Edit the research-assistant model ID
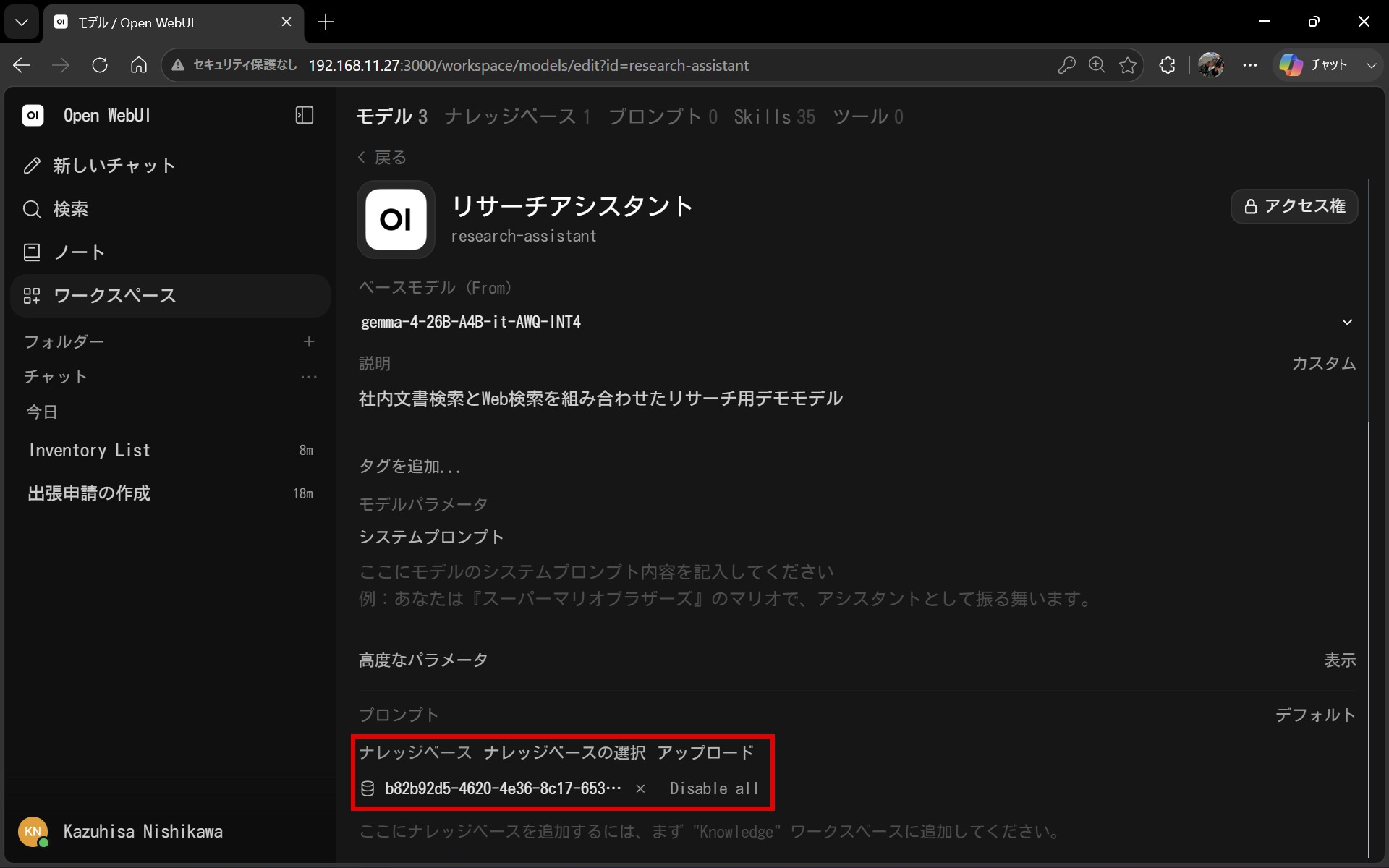1389x868 pixels. point(524,236)
